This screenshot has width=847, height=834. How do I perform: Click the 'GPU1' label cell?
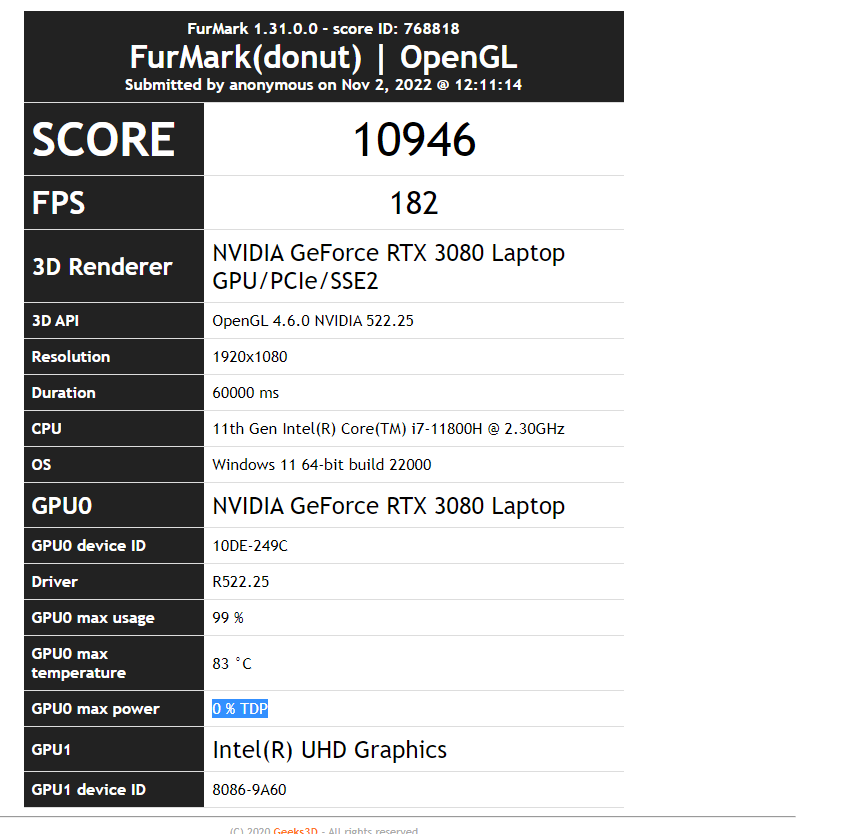pos(114,750)
